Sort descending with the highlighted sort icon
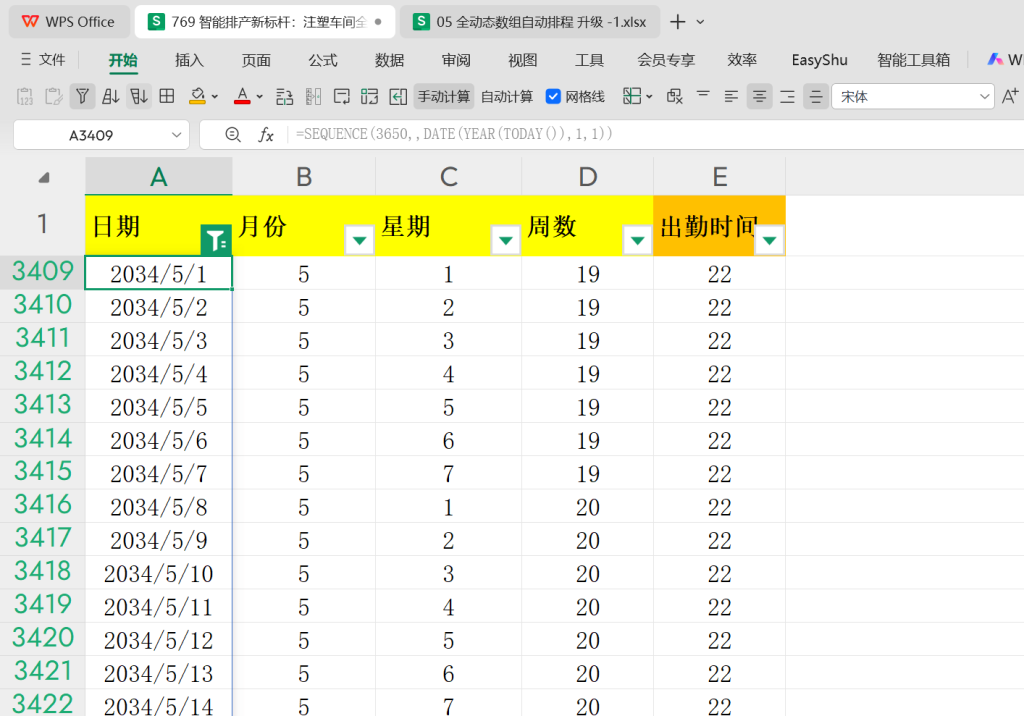The width and height of the screenshot is (1024, 716). [x=138, y=97]
